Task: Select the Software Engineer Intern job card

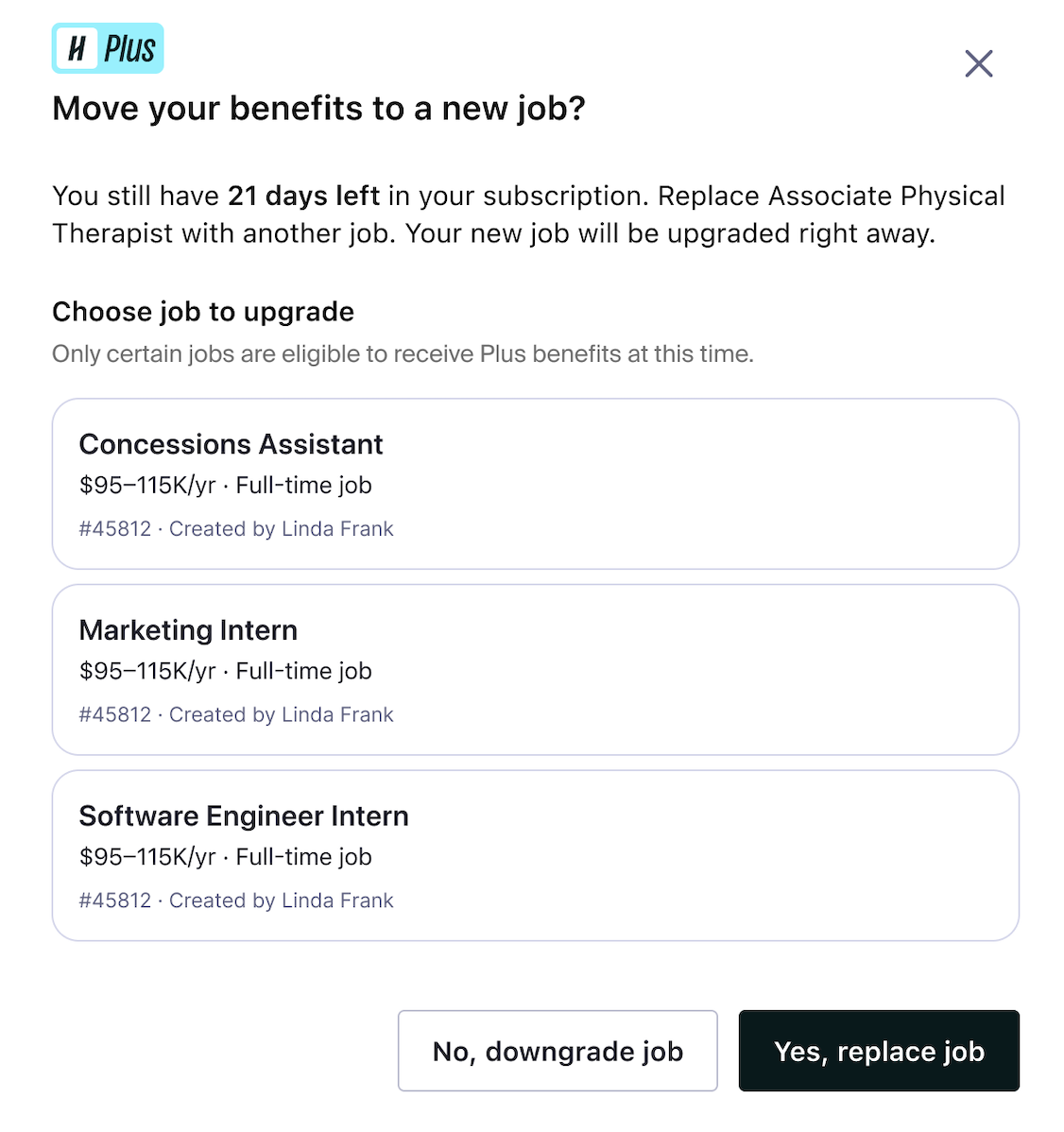Action: coord(536,855)
